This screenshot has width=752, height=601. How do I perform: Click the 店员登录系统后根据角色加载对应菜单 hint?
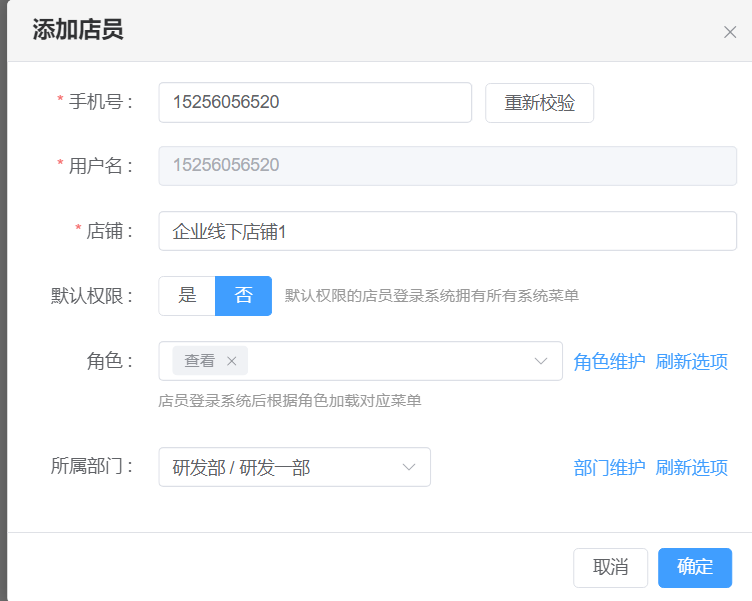tap(290, 401)
